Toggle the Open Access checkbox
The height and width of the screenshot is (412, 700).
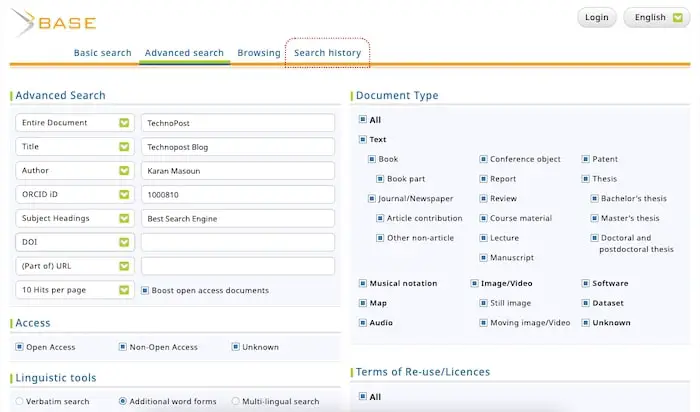(x=19, y=346)
